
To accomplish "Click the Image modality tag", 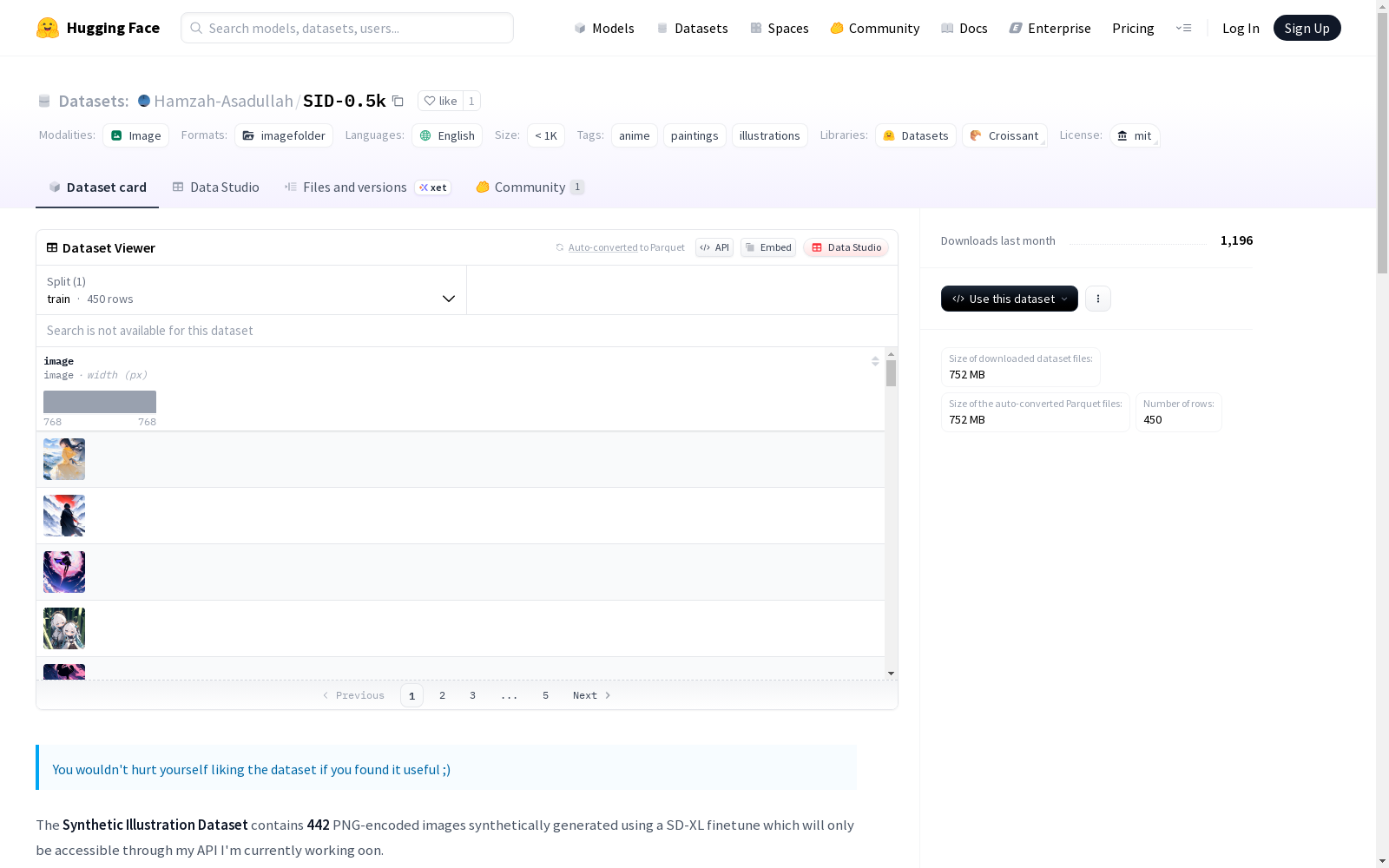I will pyautogui.click(x=135, y=135).
